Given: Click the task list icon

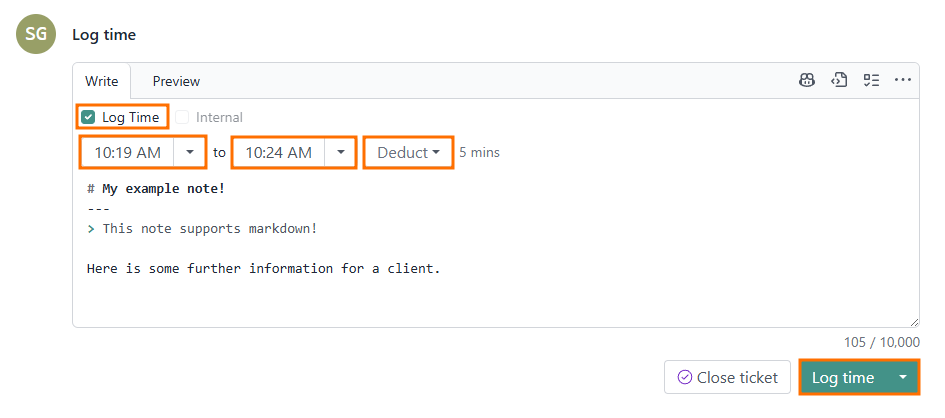Looking at the screenshot, I should click(x=871, y=81).
